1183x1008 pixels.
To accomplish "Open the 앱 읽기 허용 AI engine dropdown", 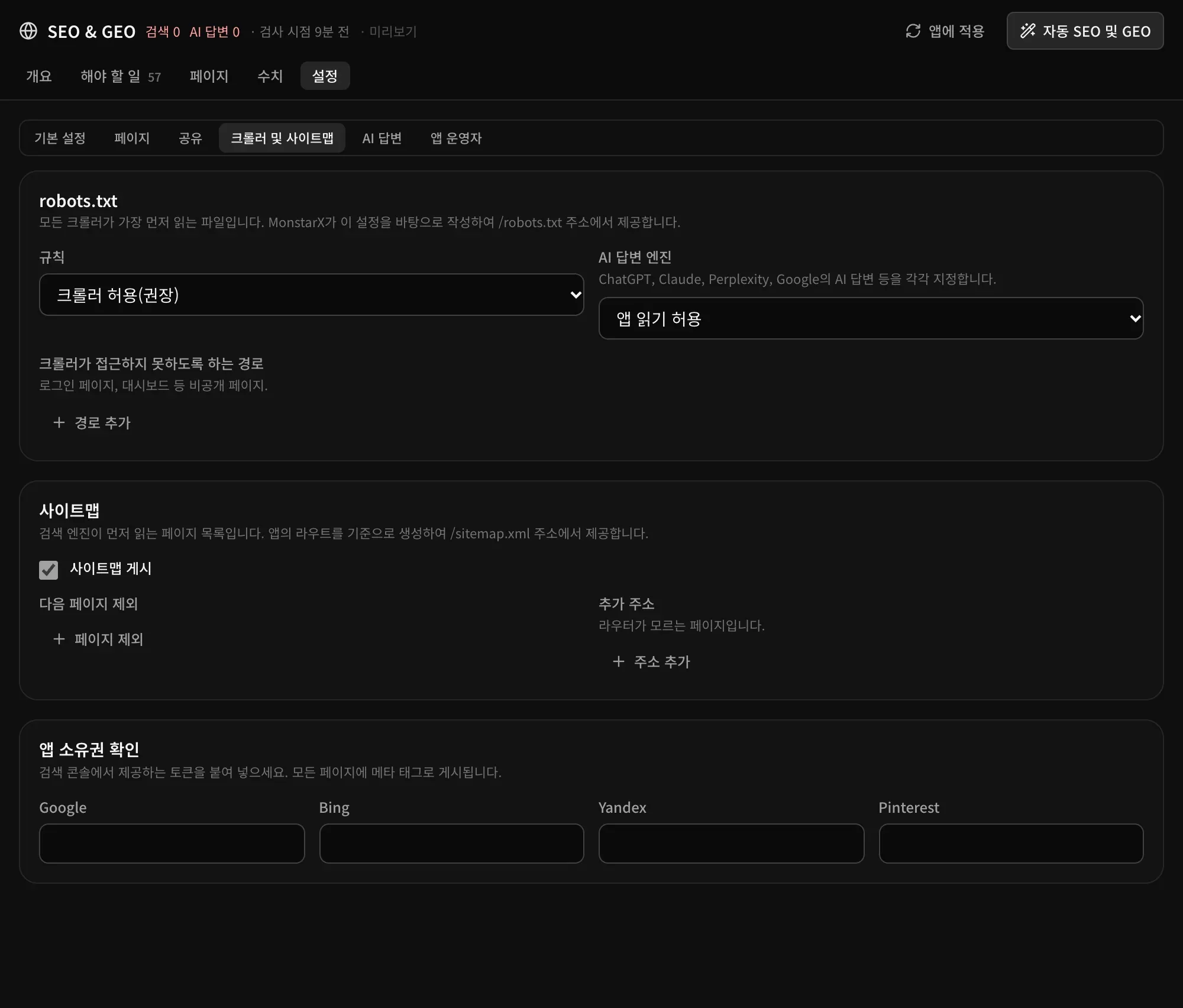I will pyautogui.click(x=871, y=318).
